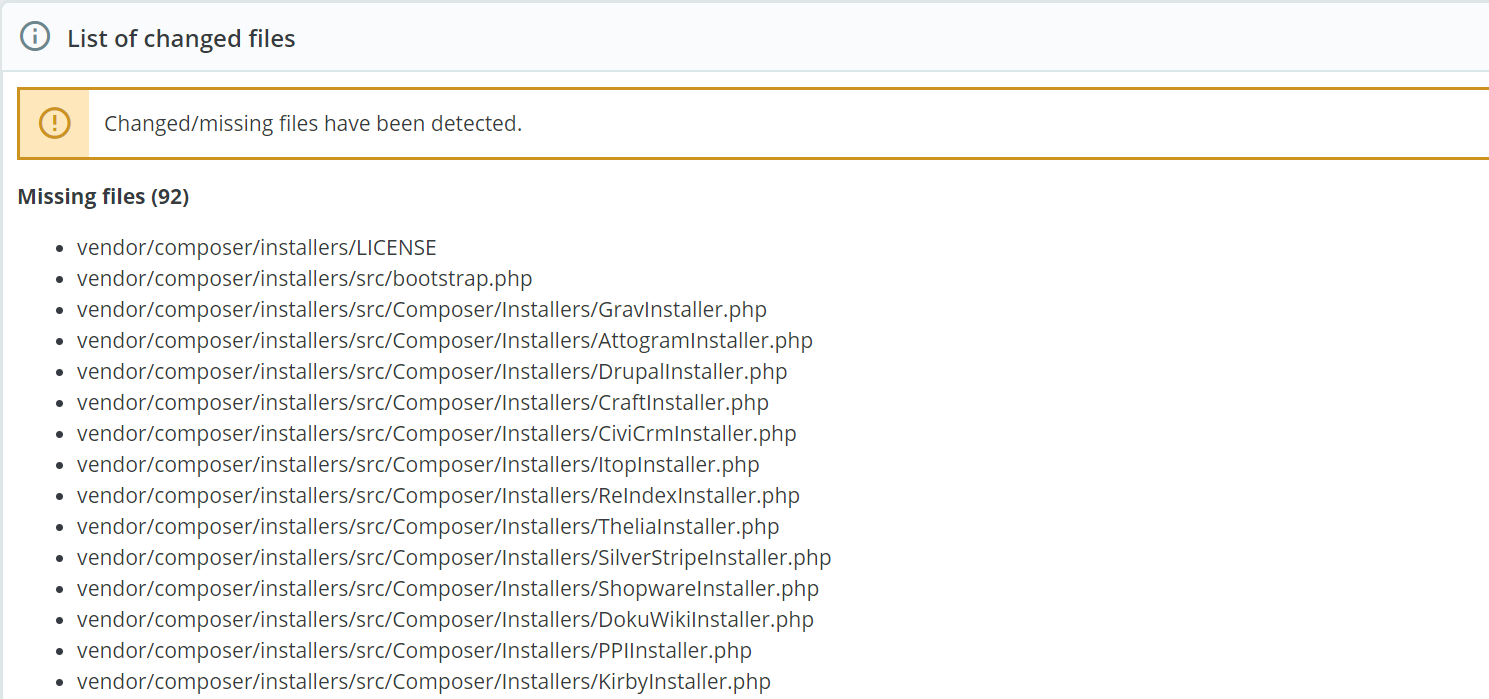Screen dimensions: 1489x699
Task: Click the orange warning exclamation icon
Action: (x=54, y=123)
